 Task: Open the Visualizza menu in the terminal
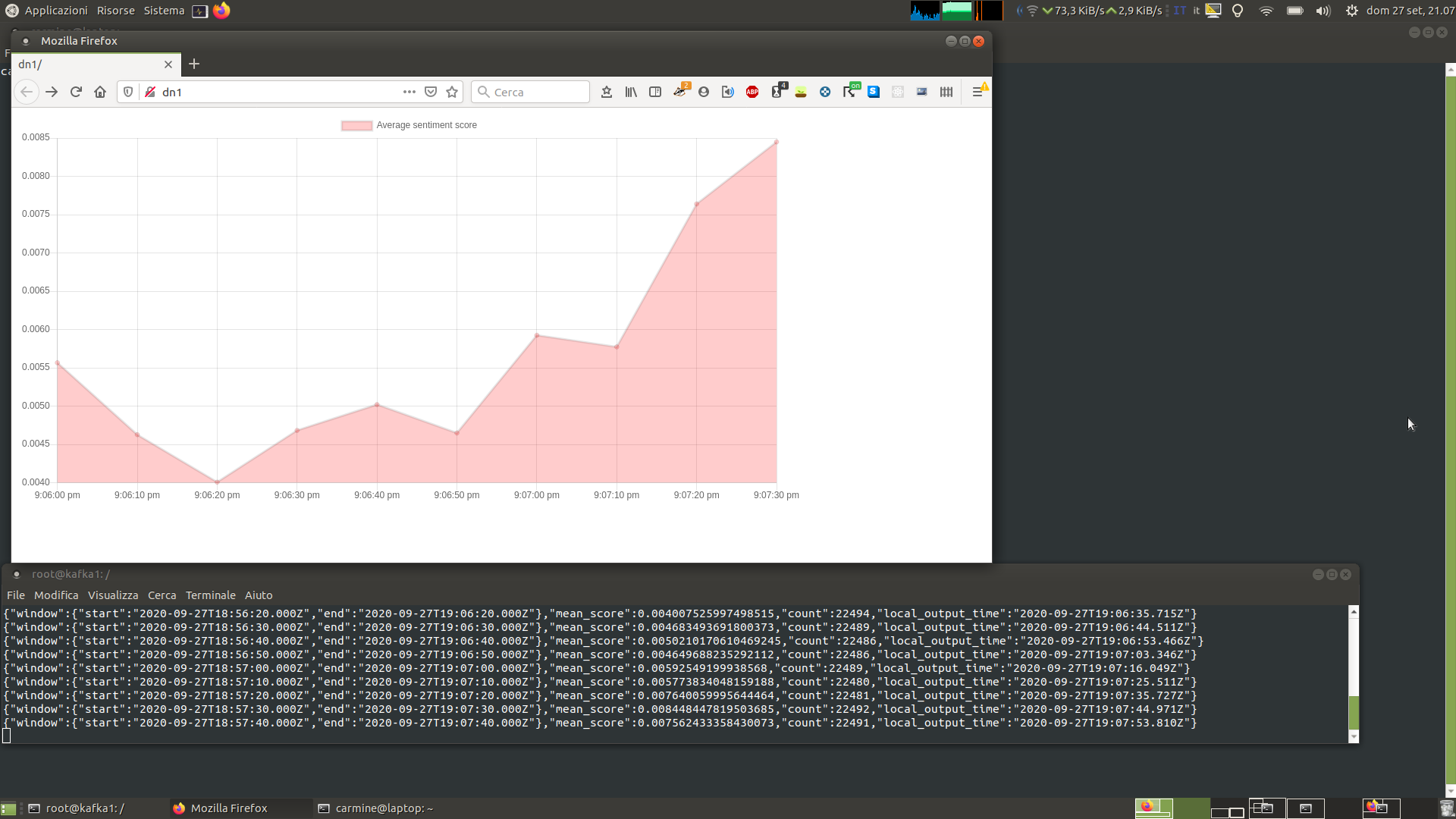pyautogui.click(x=113, y=595)
